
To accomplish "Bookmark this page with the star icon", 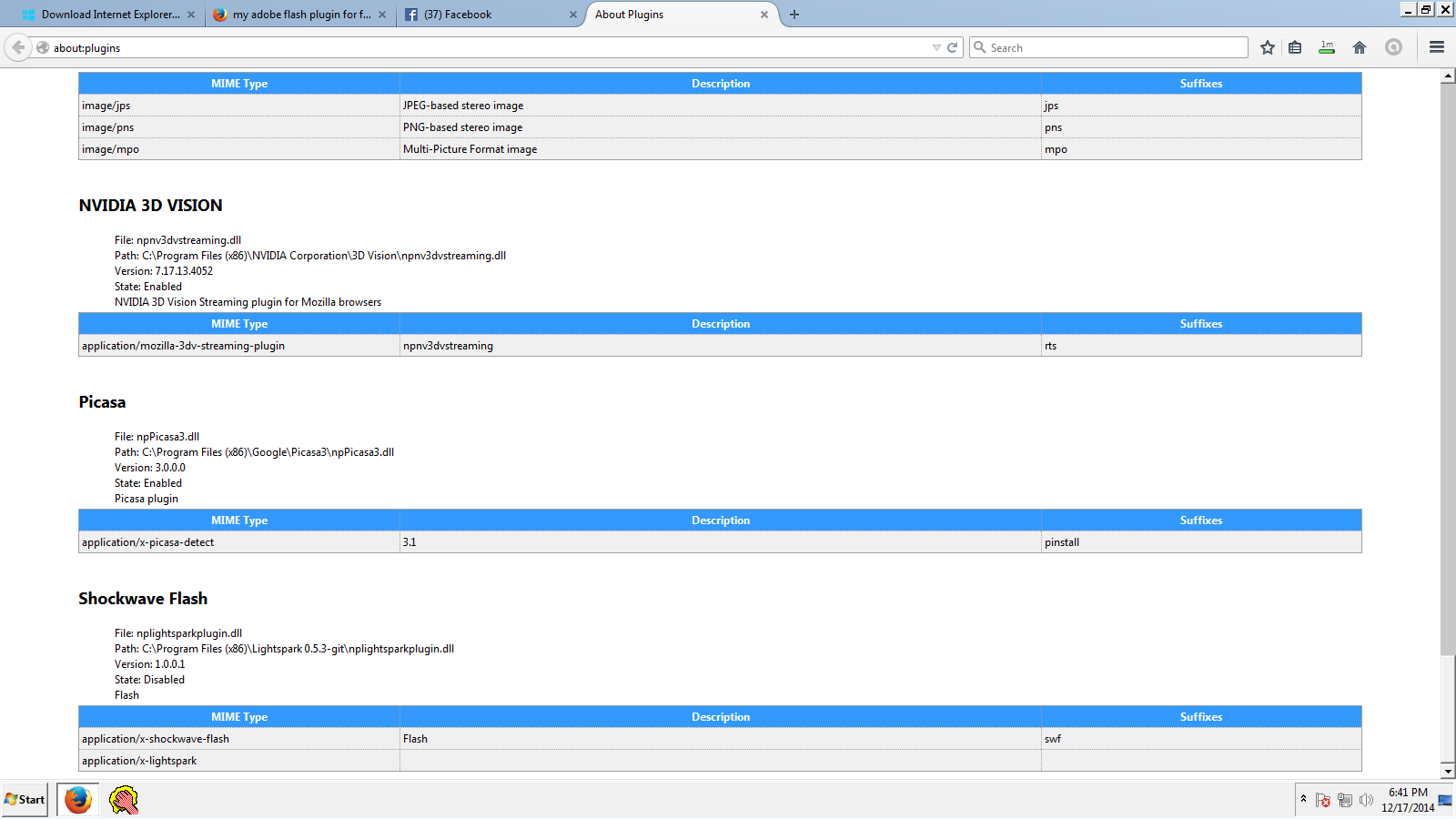I will [x=1267, y=47].
